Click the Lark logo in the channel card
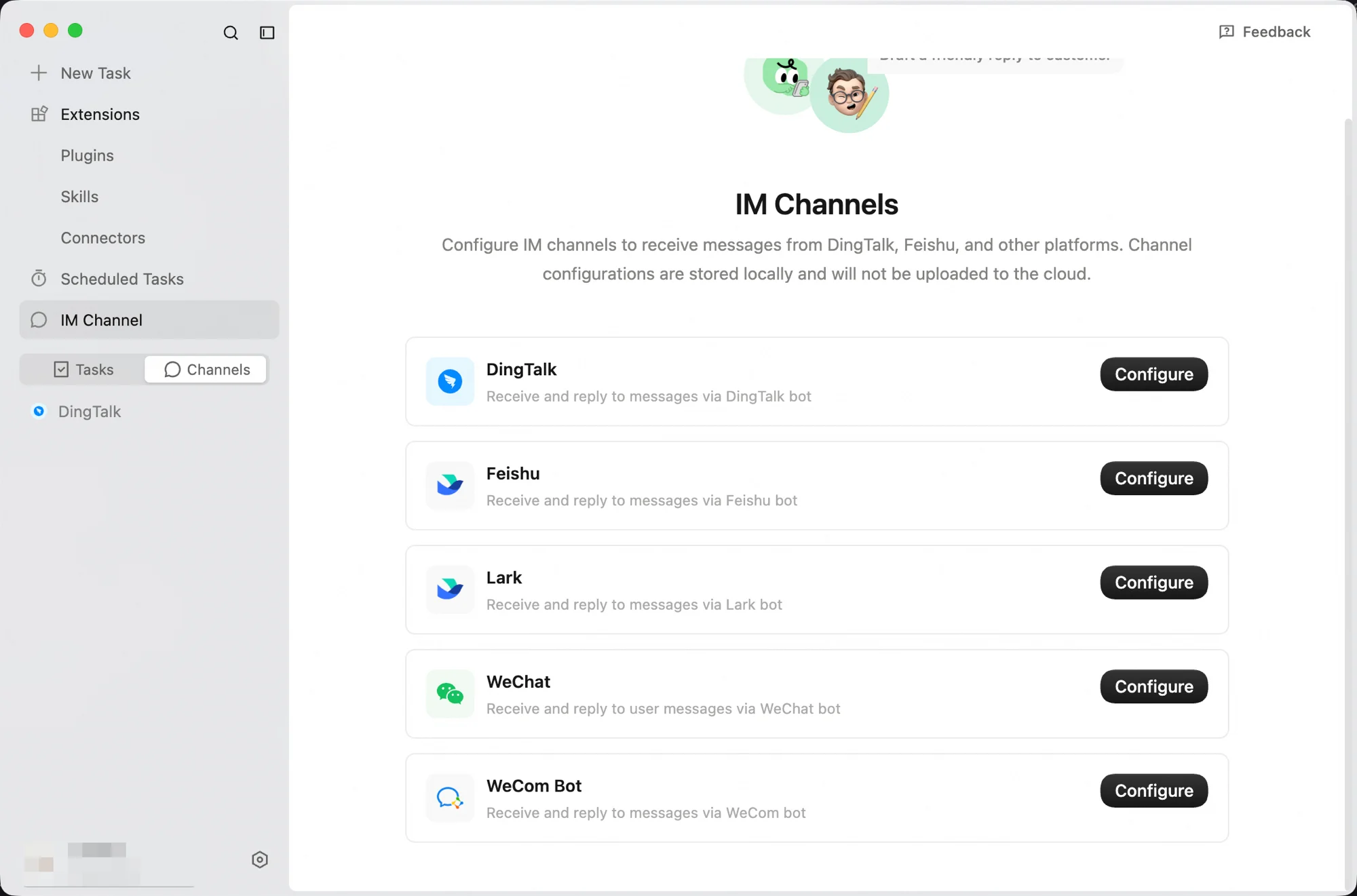The height and width of the screenshot is (896, 1357). [x=450, y=589]
